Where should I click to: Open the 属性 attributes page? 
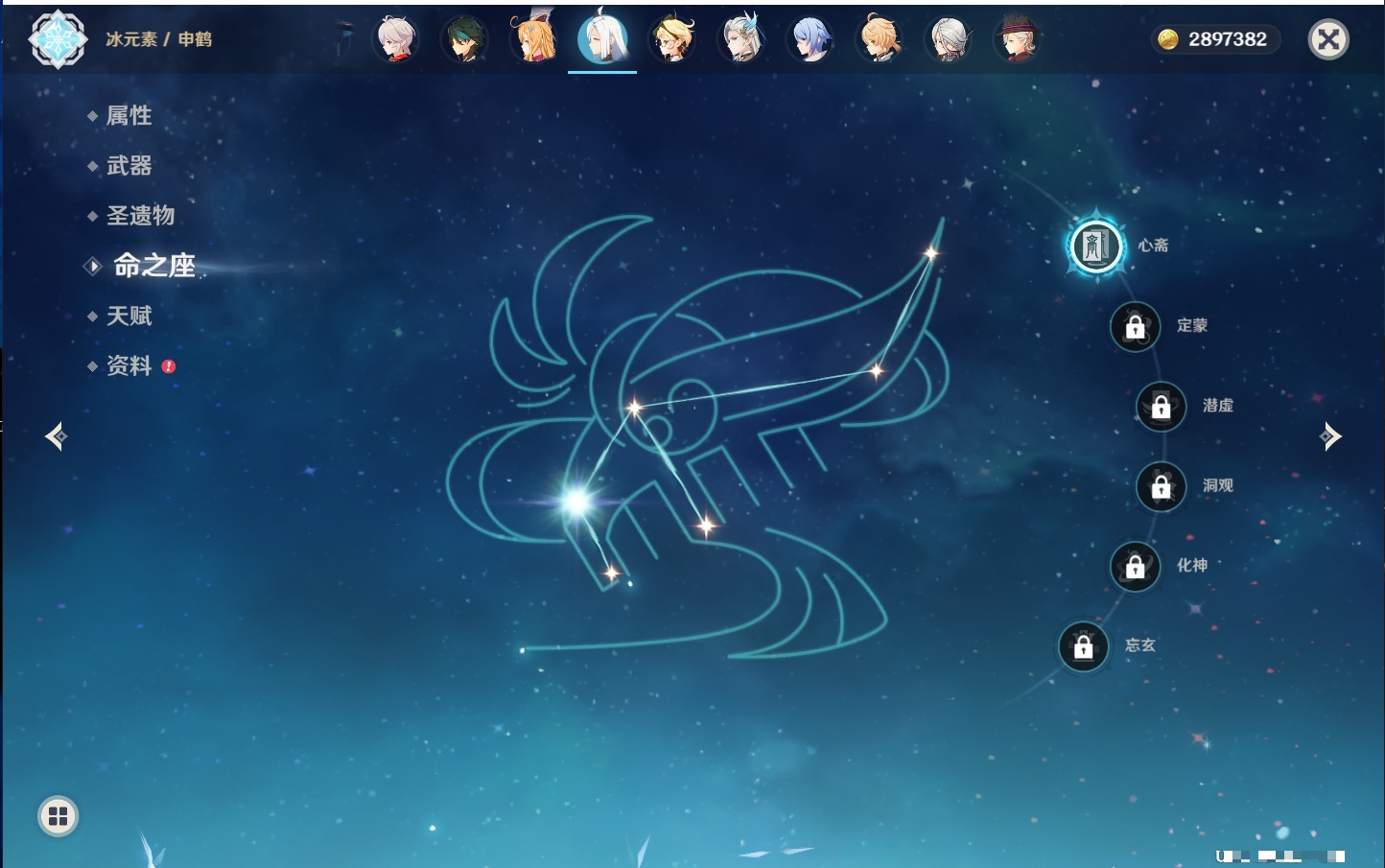click(129, 116)
